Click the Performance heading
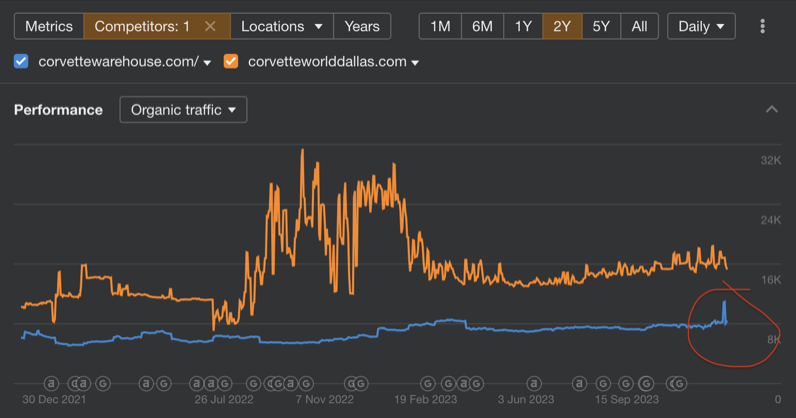 [x=58, y=110]
